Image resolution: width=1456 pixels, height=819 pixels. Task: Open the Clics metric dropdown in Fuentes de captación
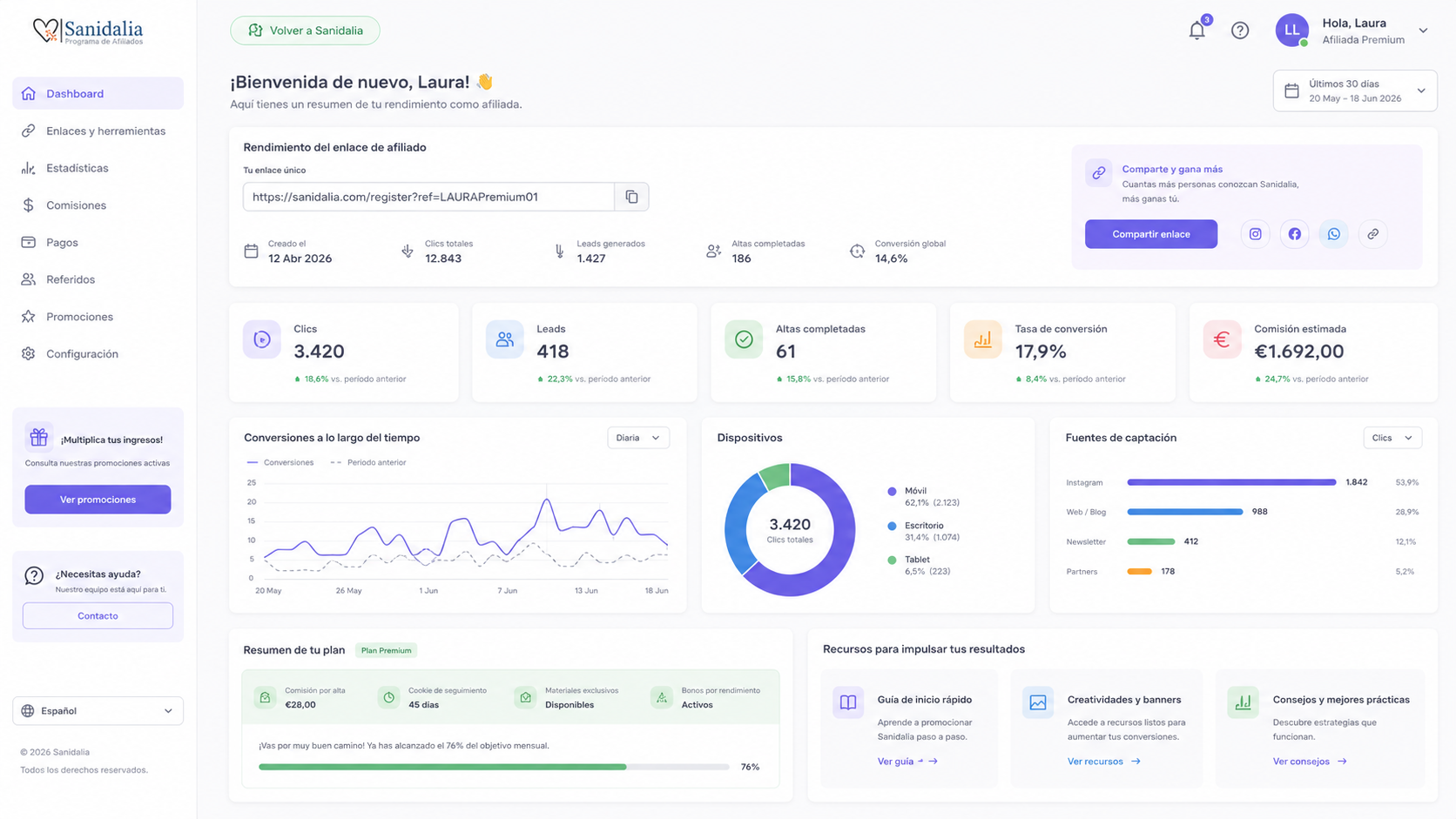tap(1392, 438)
